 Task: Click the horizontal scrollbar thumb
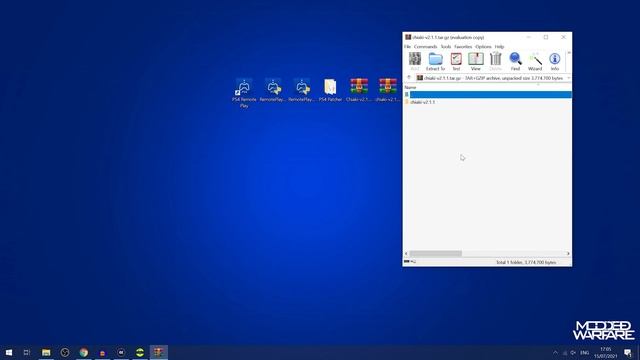(436, 253)
